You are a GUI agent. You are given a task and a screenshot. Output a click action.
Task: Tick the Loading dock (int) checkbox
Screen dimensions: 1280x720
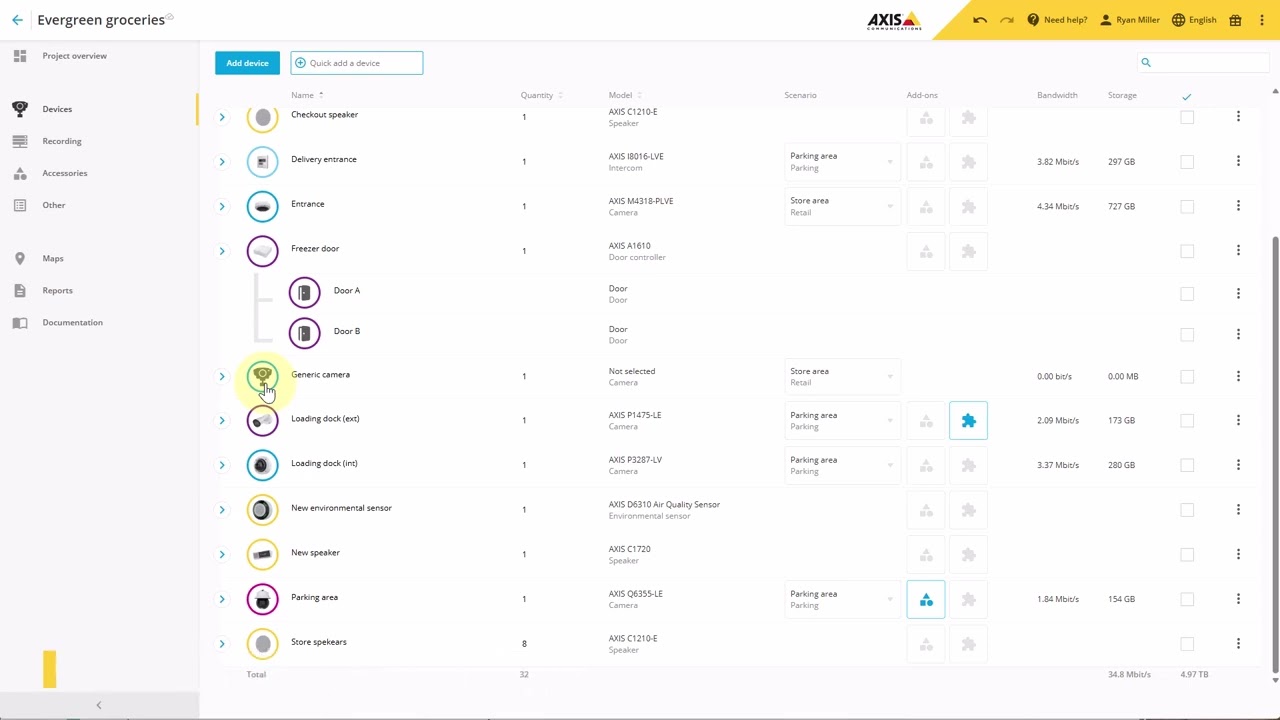(1187, 465)
